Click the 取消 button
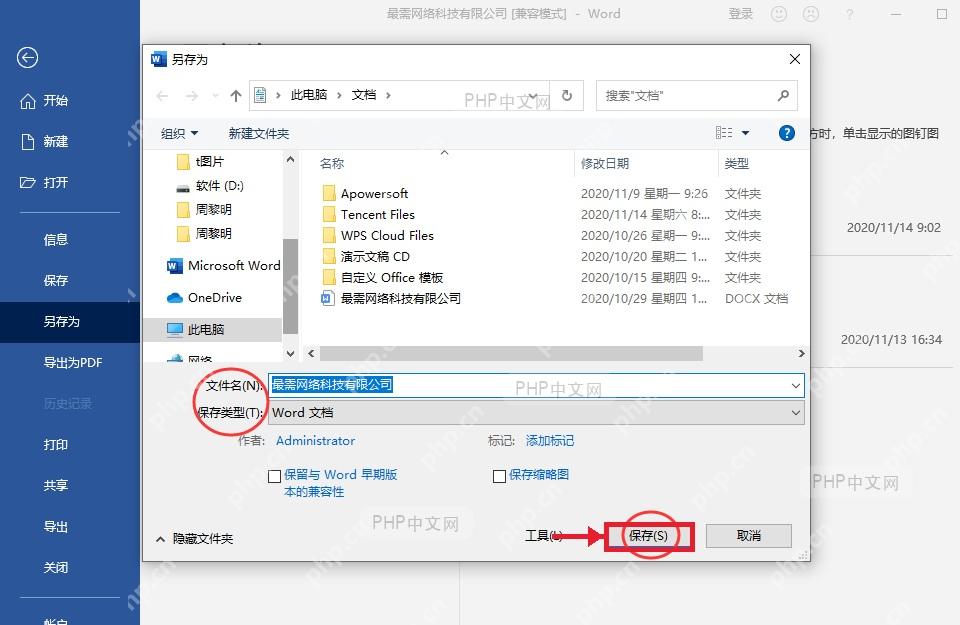The image size is (960, 625). pyautogui.click(x=749, y=536)
